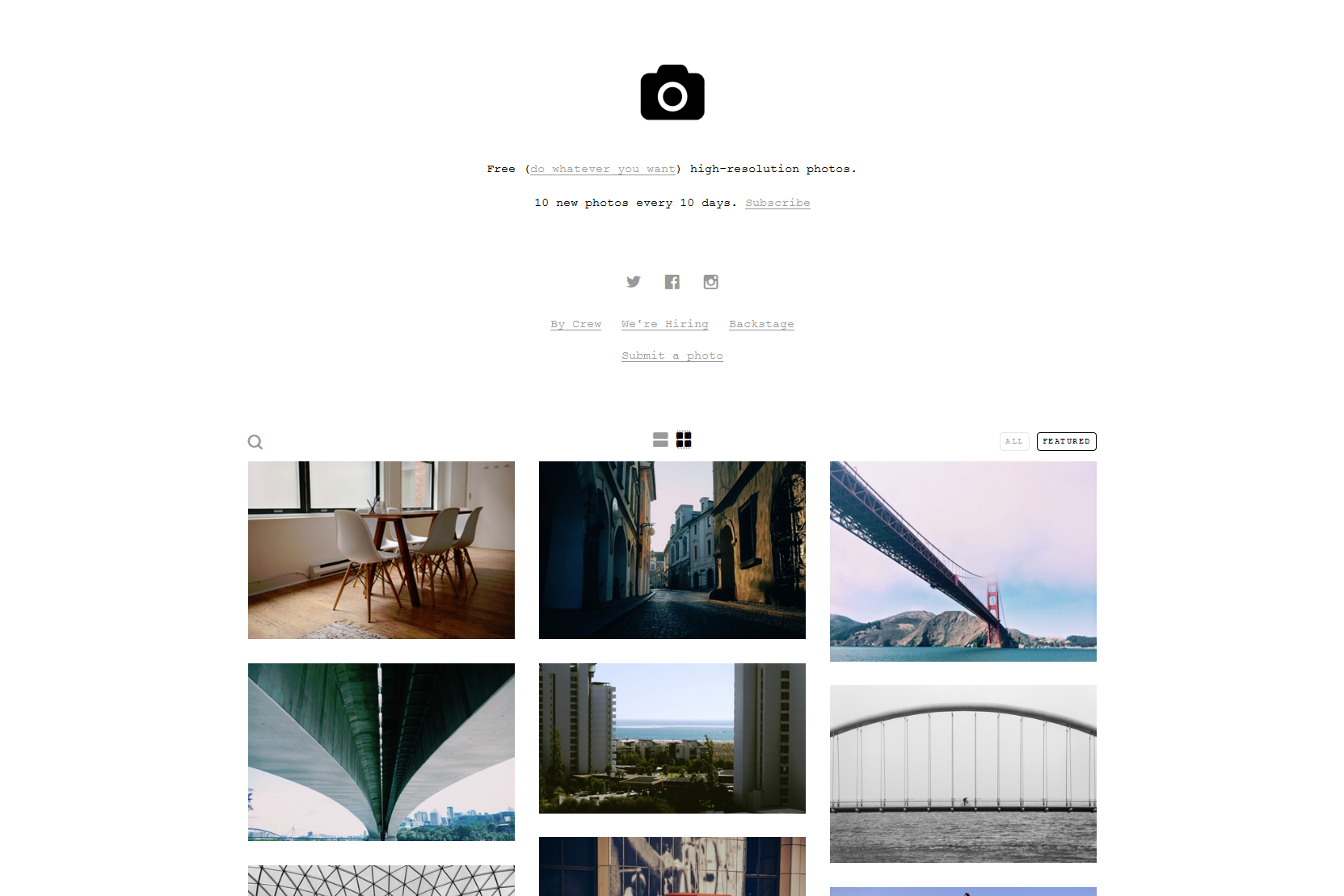The image size is (1344, 896).
Task: Click Submit a photo link
Action: click(x=672, y=355)
